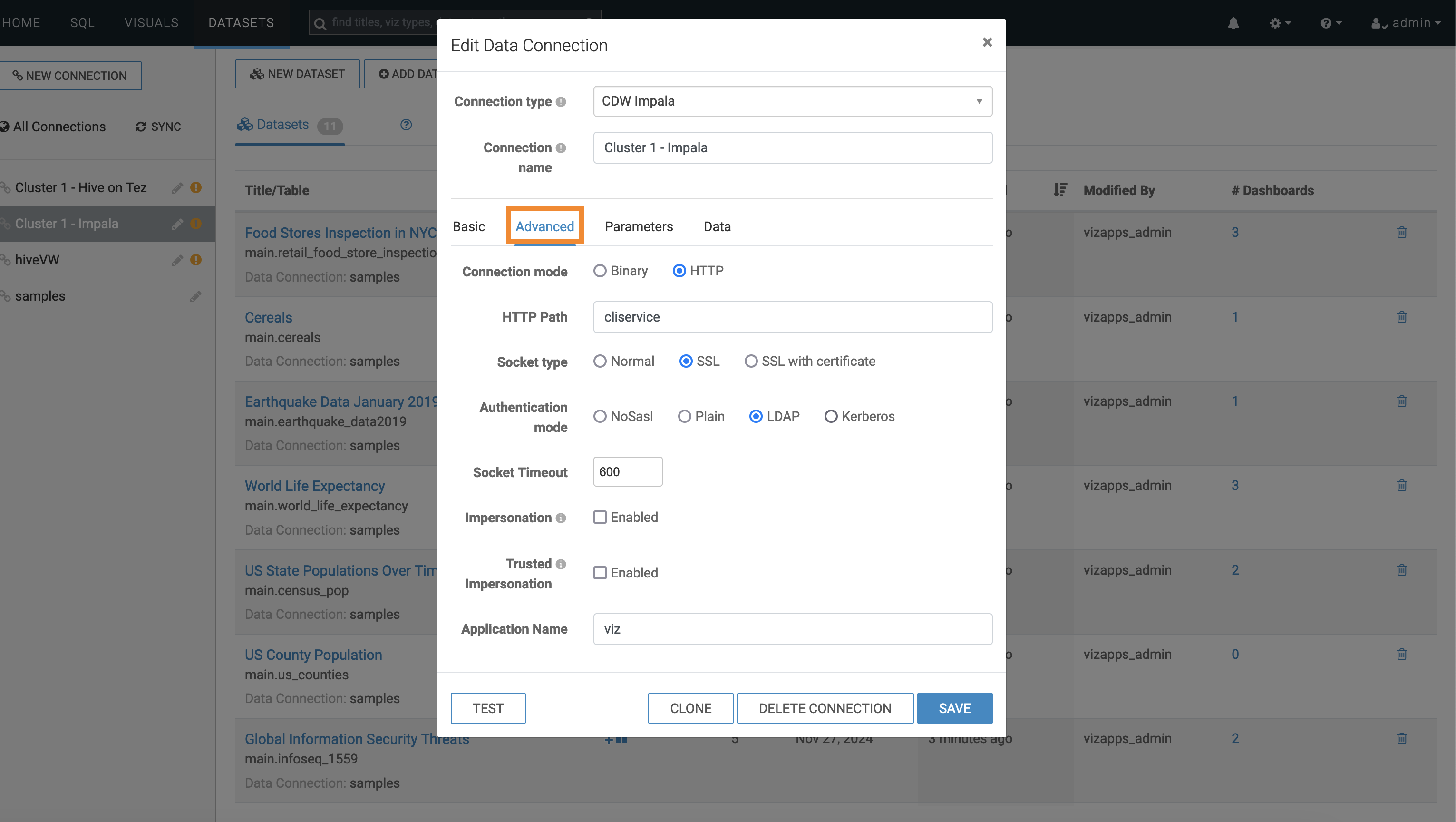Screen dimensions: 1456x822
Task: Delete the Food Stores Inspection dataset via trash icon
Action: 1402,232
